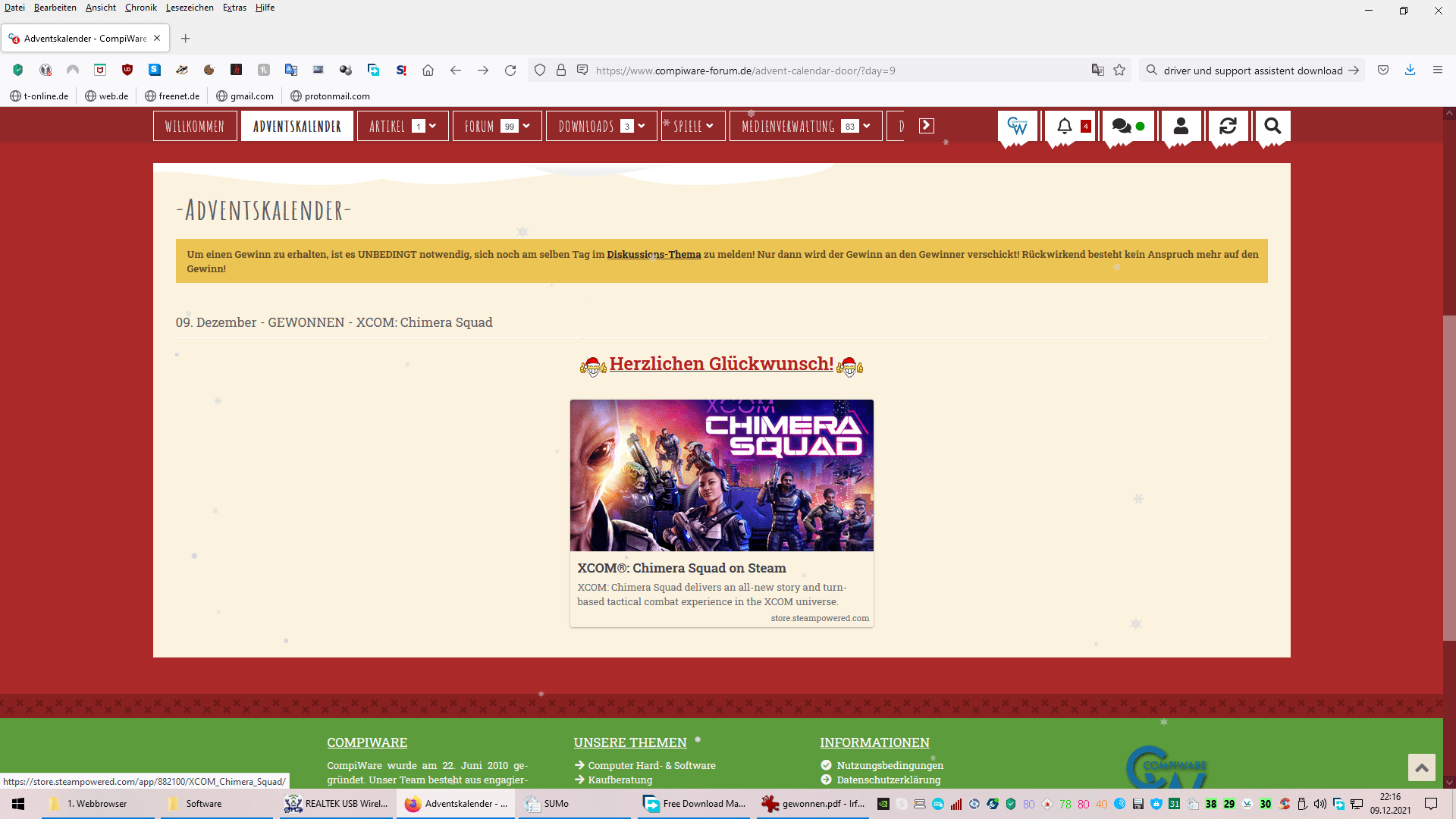Viewport: 1456px width, 819px height.
Task: Navigate back to previous page
Action: click(x=456, y=70)
